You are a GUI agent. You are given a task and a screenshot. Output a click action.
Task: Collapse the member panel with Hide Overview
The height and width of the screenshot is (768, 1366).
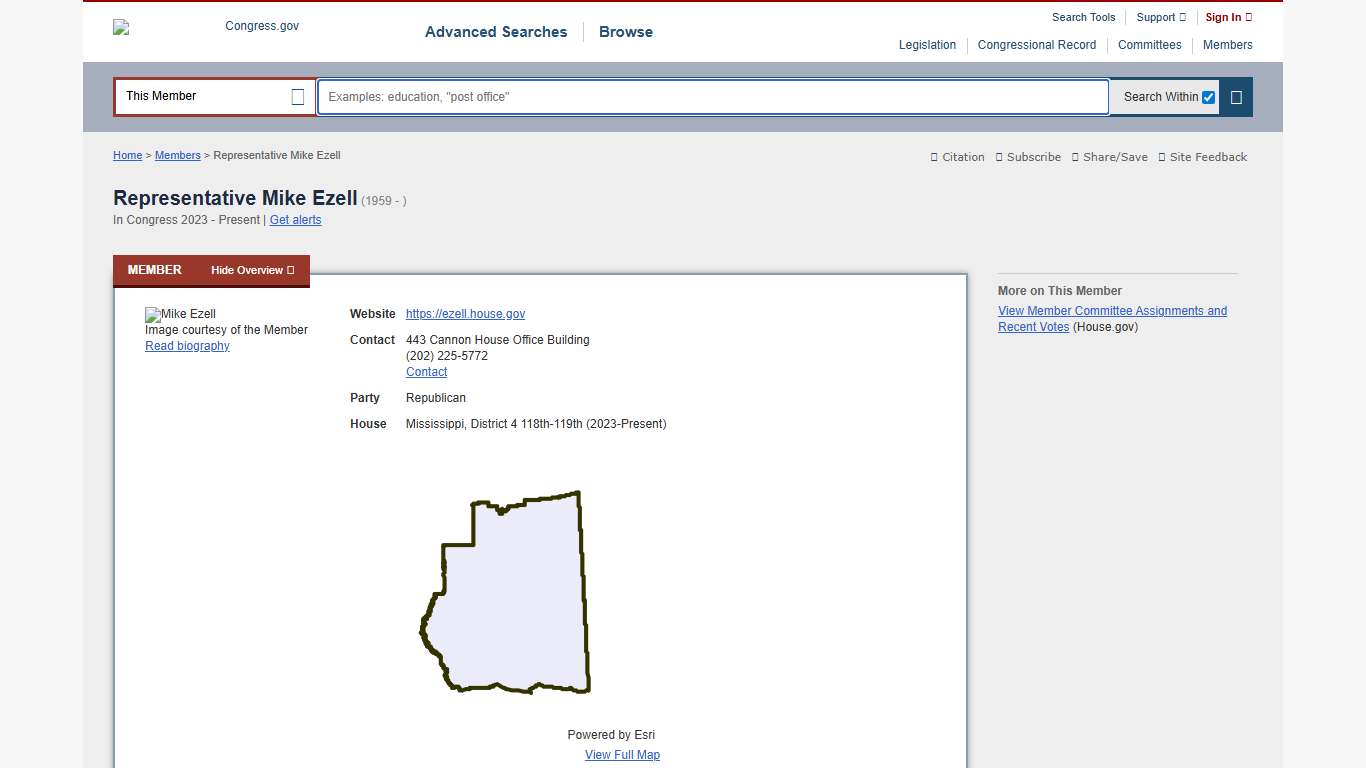click(x=252, y=270)
